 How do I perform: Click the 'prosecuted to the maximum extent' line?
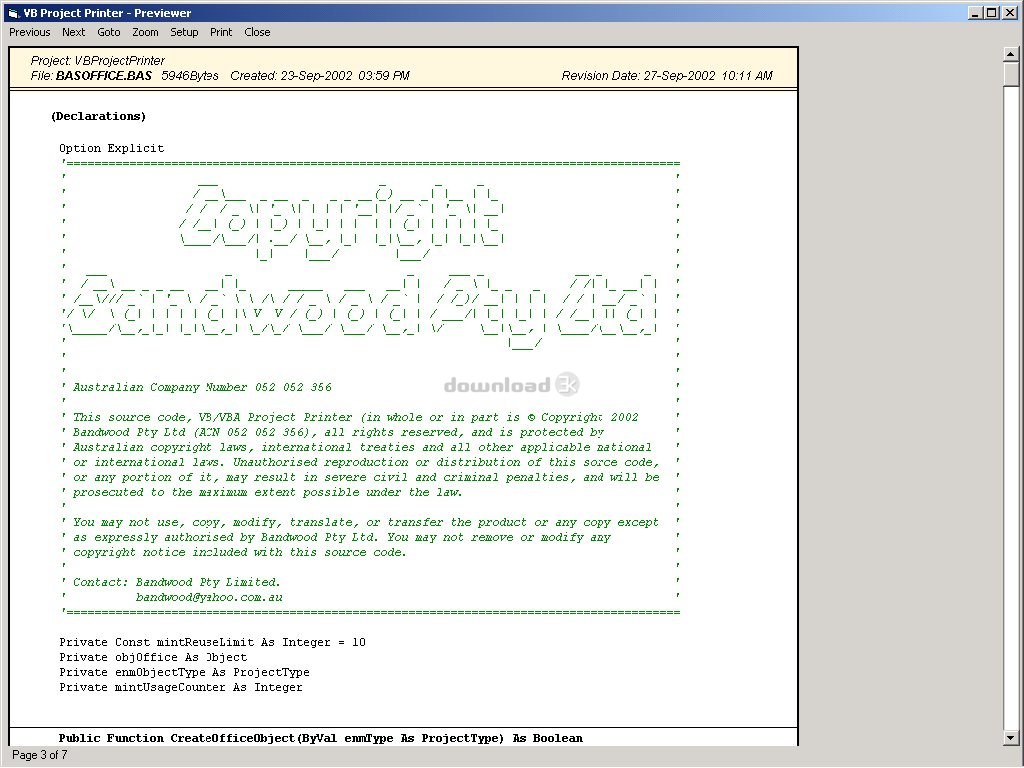point(267,492)
